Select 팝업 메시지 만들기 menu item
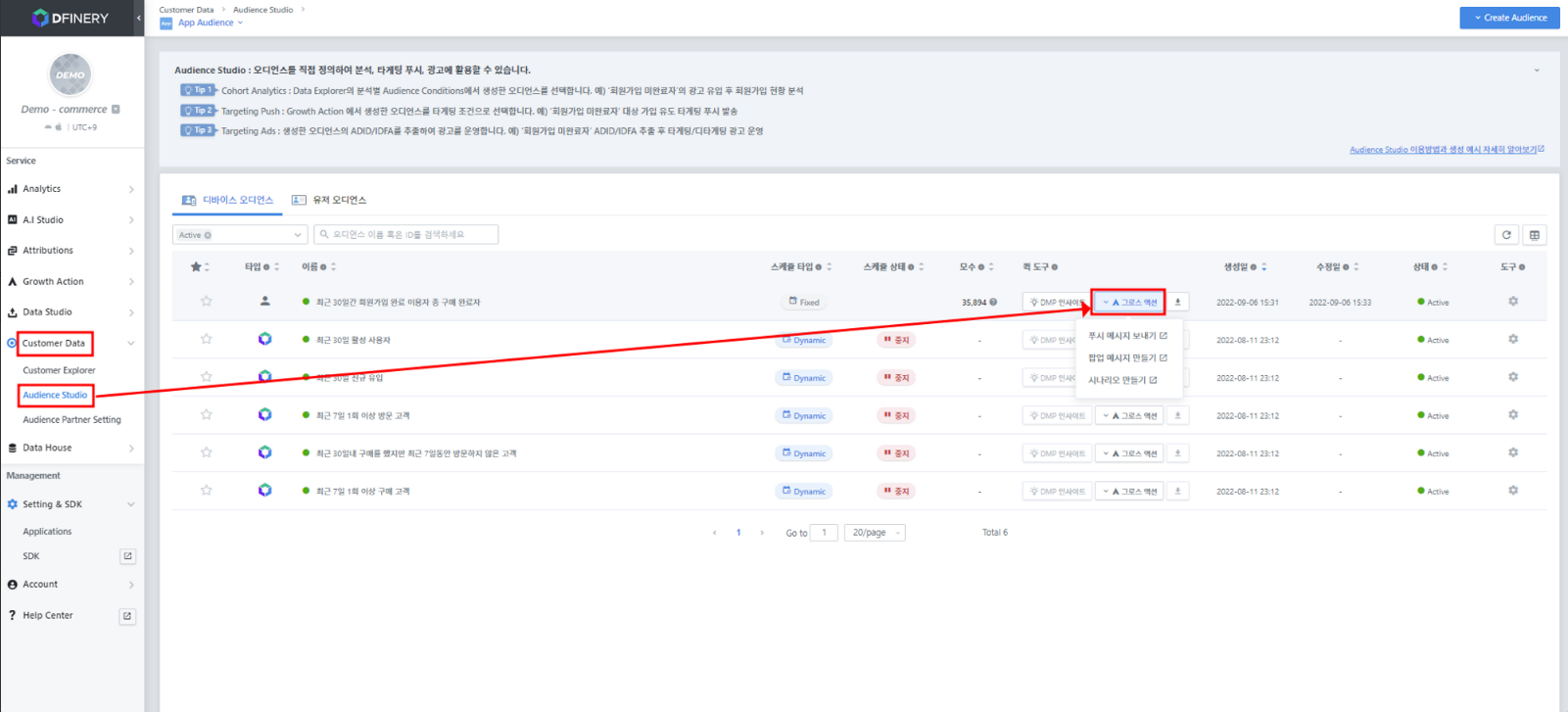1568x712 pixels. (1127, 358)
